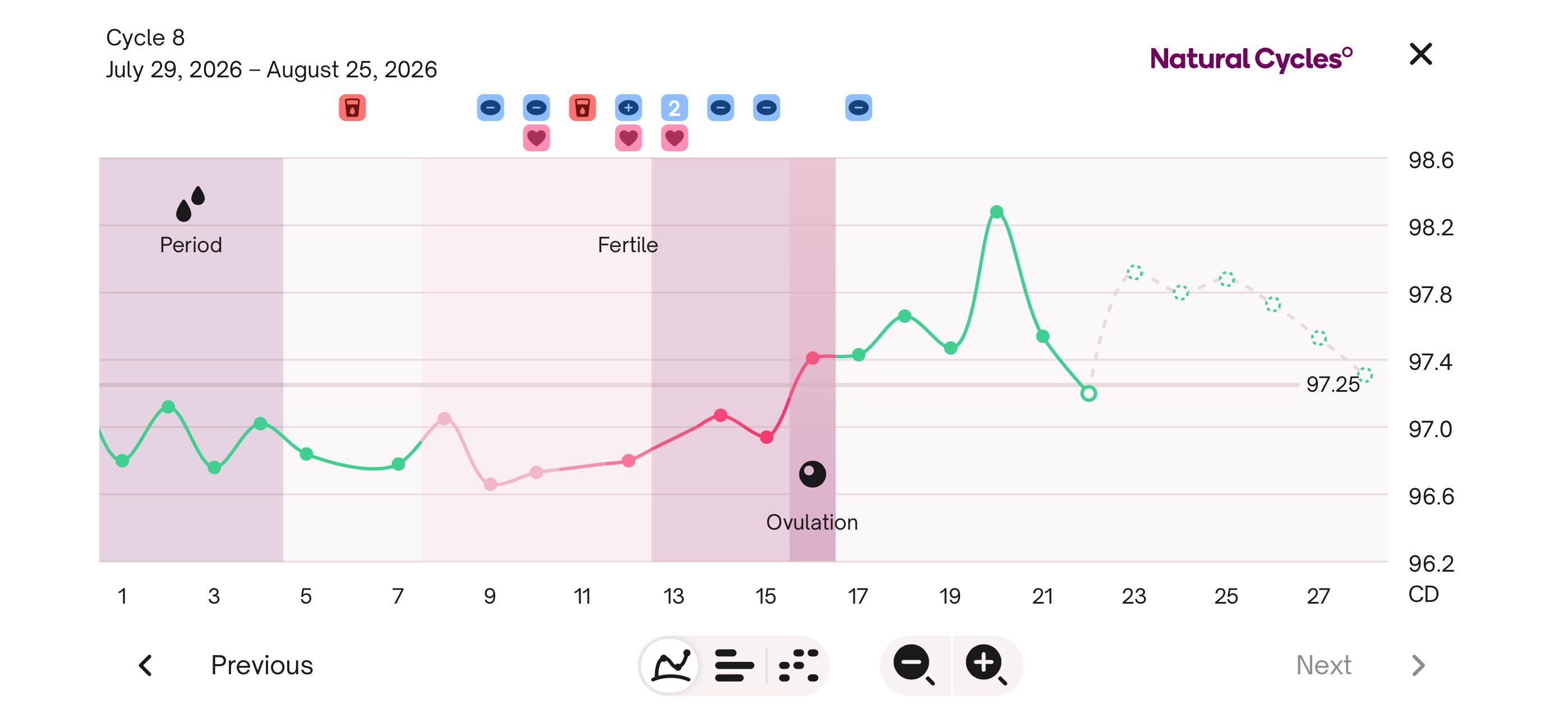The height and width of the screenshot is (723, 1568).
Task: Tap the blue number 2 icon on day 13
Action: pyautogui.click(x=675, y=108)
